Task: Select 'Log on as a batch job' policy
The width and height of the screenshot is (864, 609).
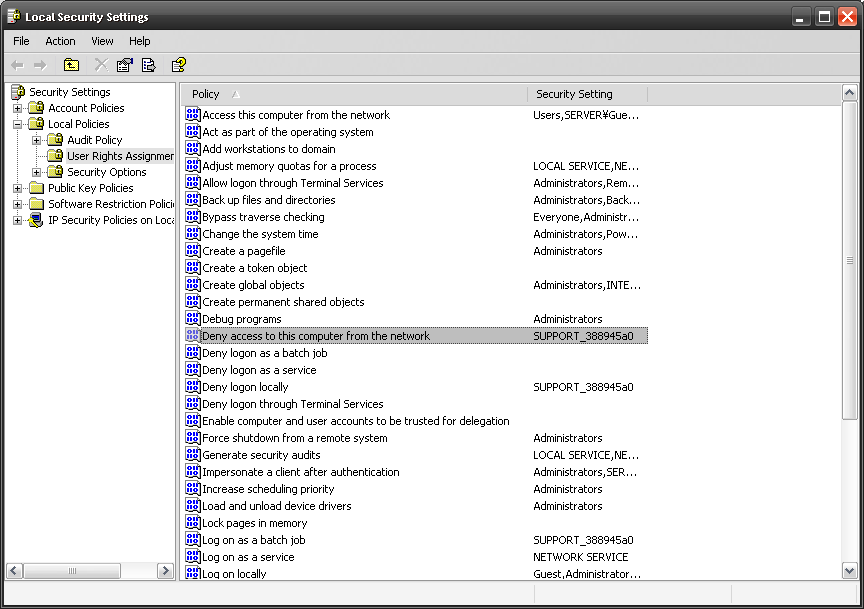Action: (x=253, y=540)
